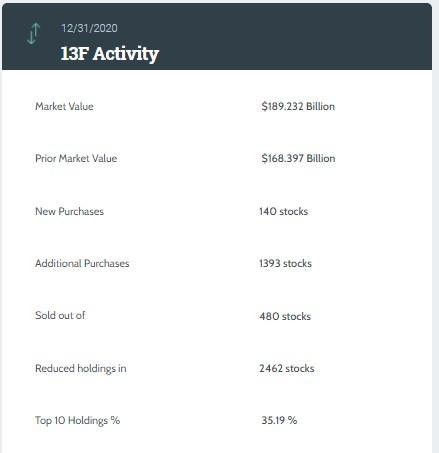
Task: Click the New Purchases label
Action: (69, 211)
